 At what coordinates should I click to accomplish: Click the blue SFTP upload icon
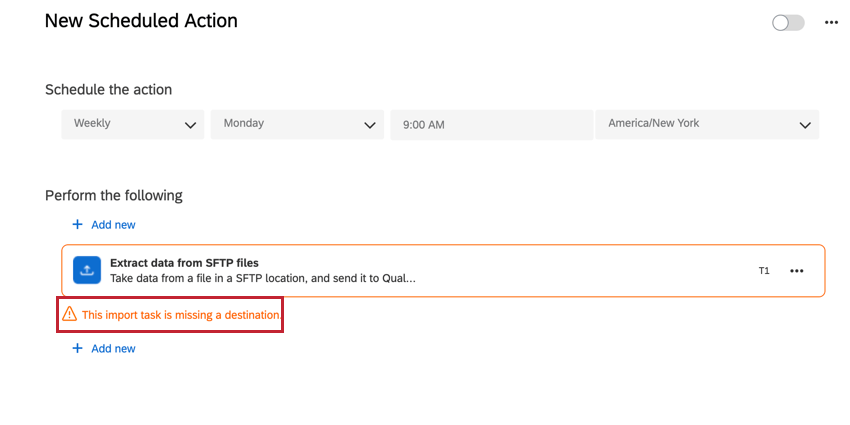pyautogui.click(x=87, y=270)
